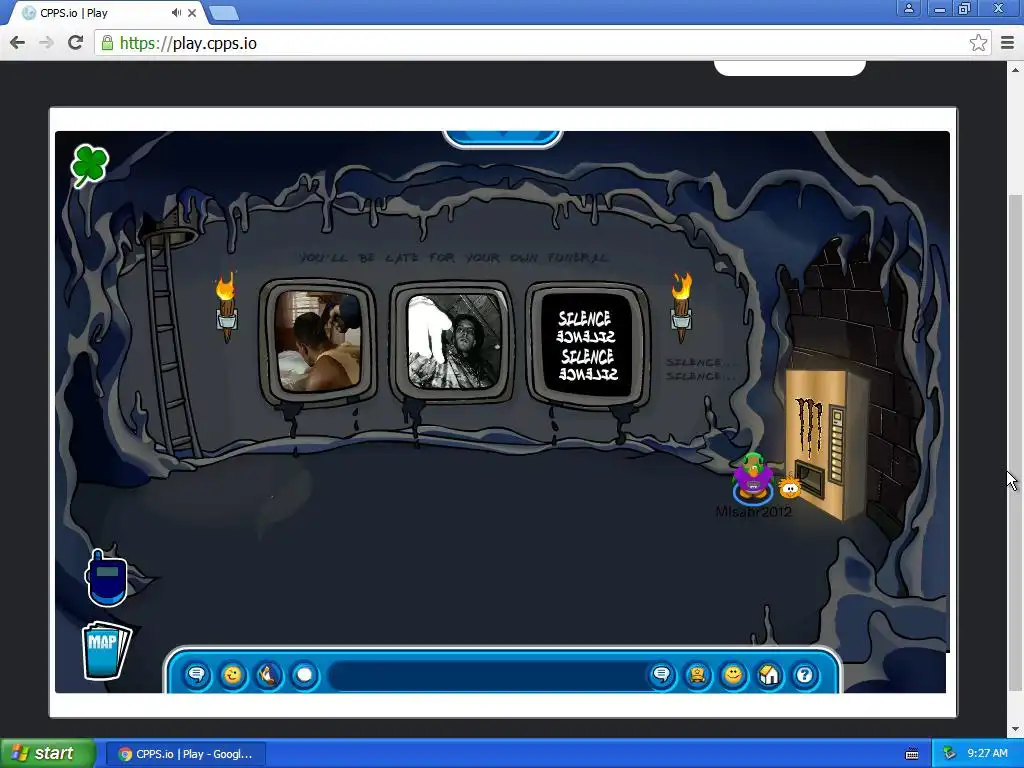Click the Monster vending machine
The width and height of the screenshot is (1024, 768).
pyautogui.click(x=826, y=444)
